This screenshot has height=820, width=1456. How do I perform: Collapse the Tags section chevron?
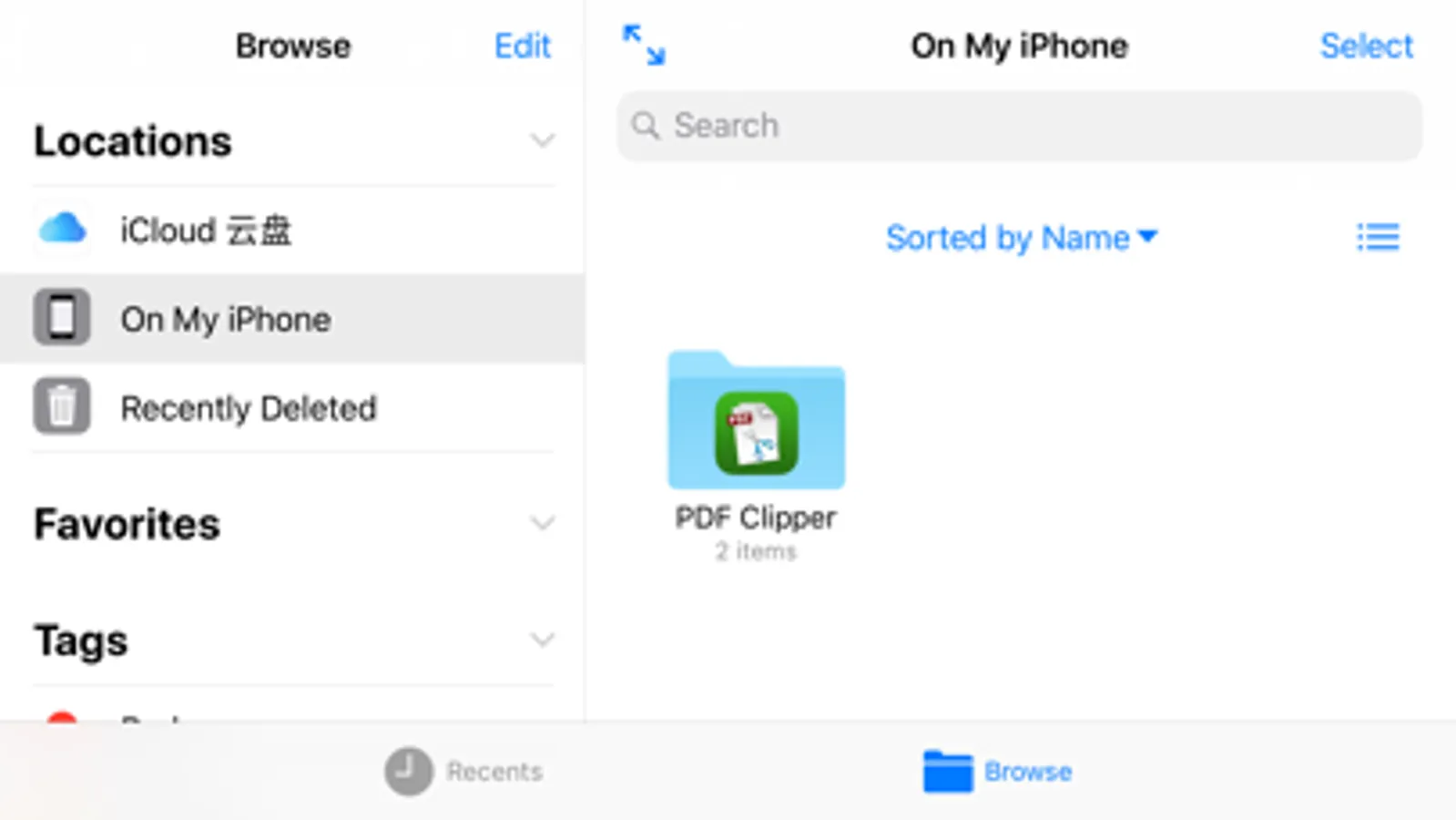pyautogui.click(x=543, y=640)
